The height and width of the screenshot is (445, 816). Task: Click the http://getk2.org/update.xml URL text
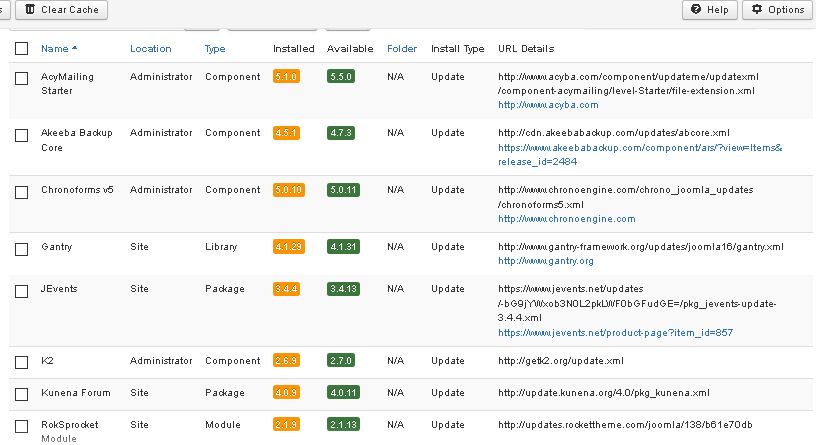[x=560, y=360]
